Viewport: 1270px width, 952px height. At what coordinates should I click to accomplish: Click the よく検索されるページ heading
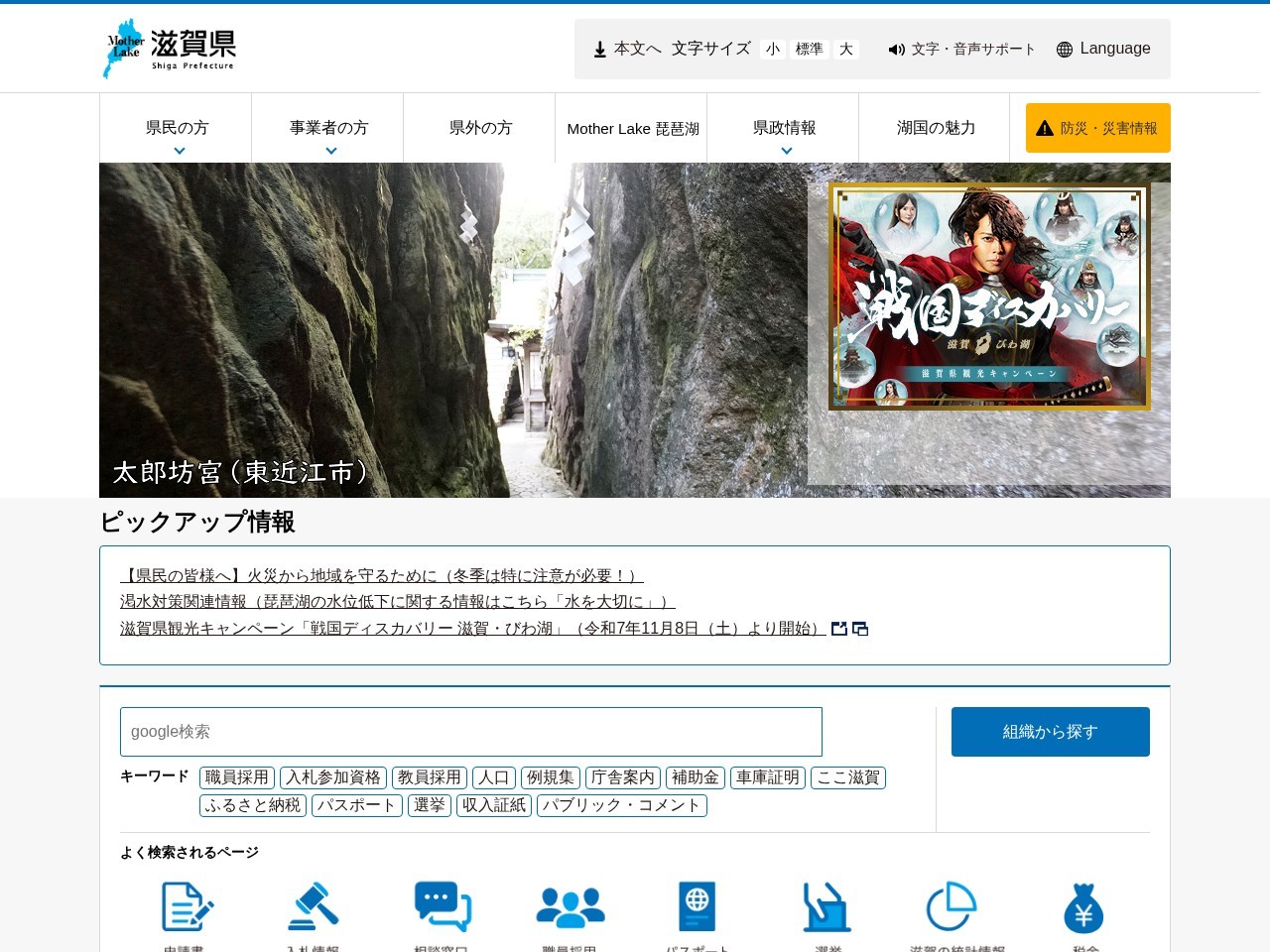(x=190, y=853)
